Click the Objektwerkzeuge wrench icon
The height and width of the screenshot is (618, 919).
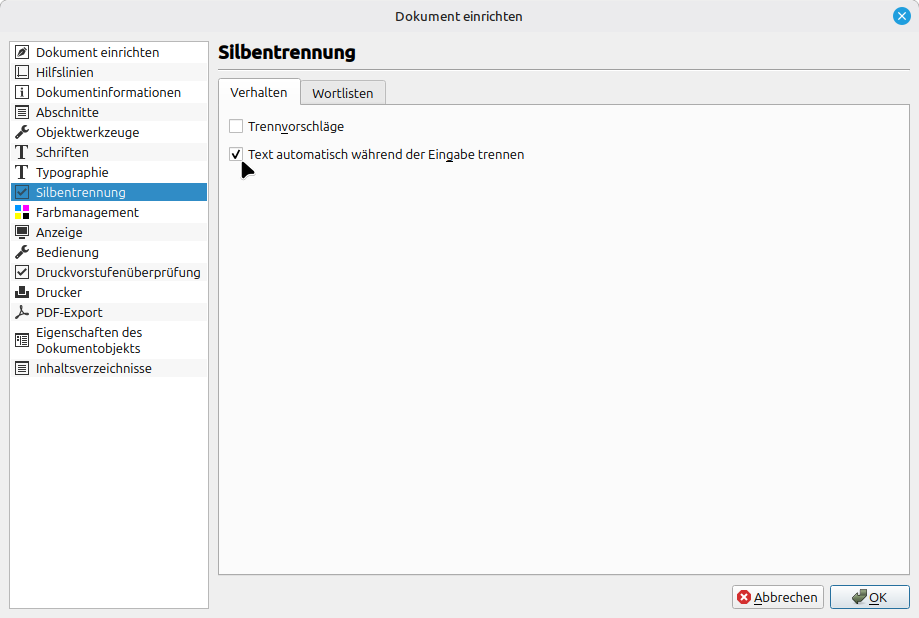[22, 132]
